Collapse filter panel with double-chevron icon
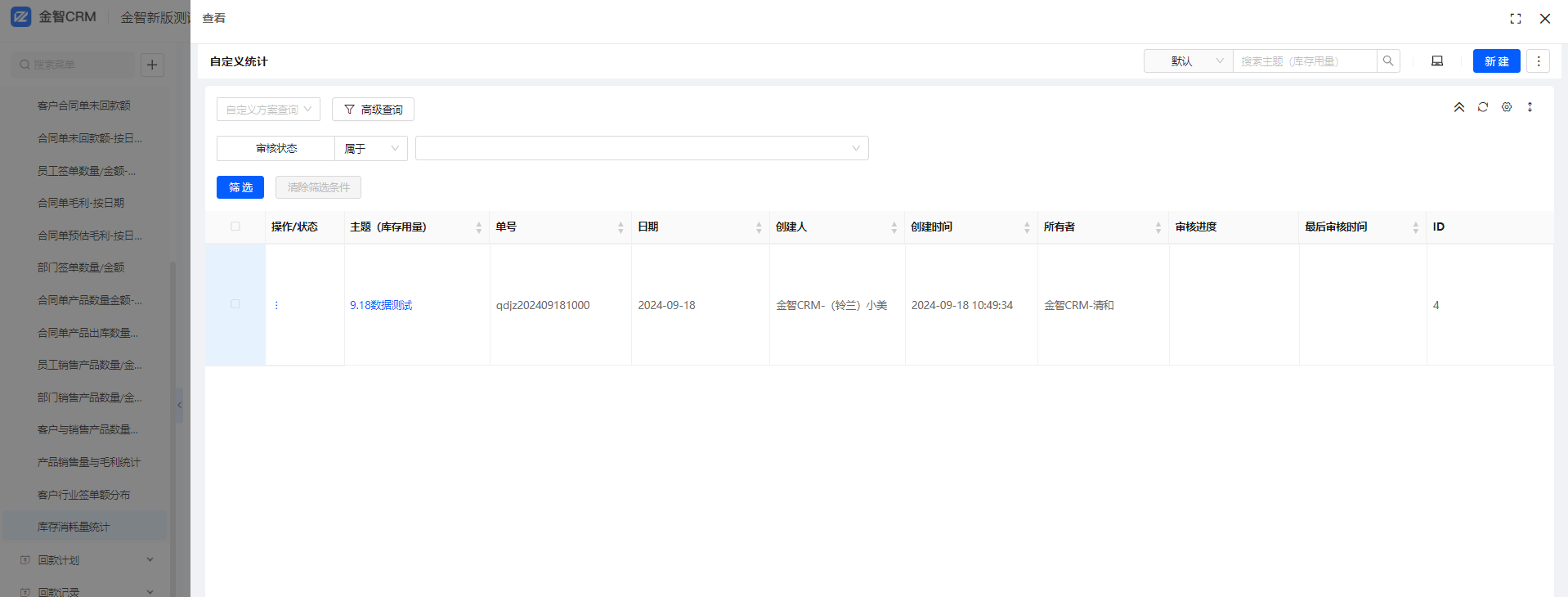The width and height of the screenshot is (1568, 597). (x=1458, y=107)
